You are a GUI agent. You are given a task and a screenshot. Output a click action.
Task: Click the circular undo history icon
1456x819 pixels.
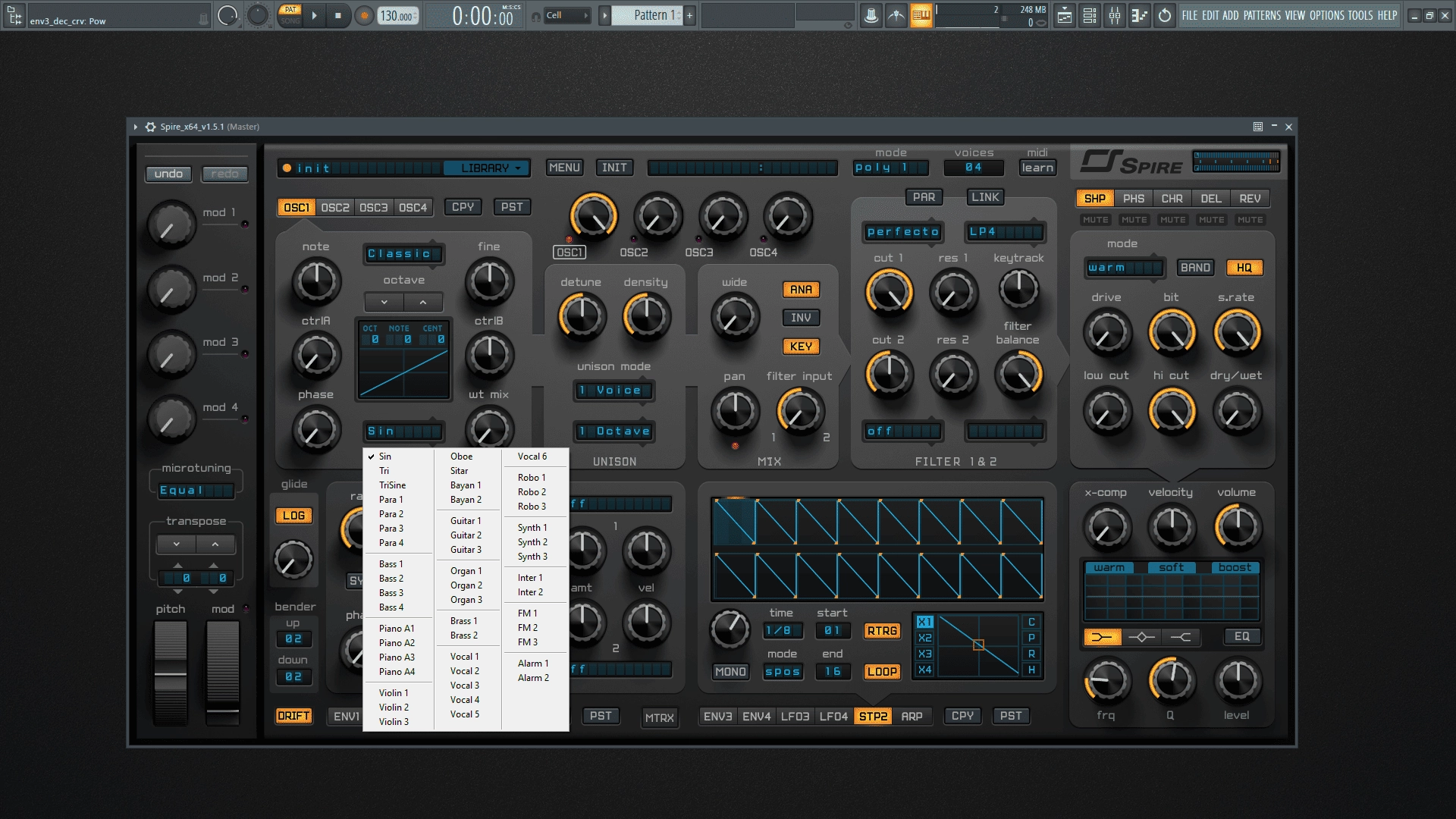pos(1165,15)
